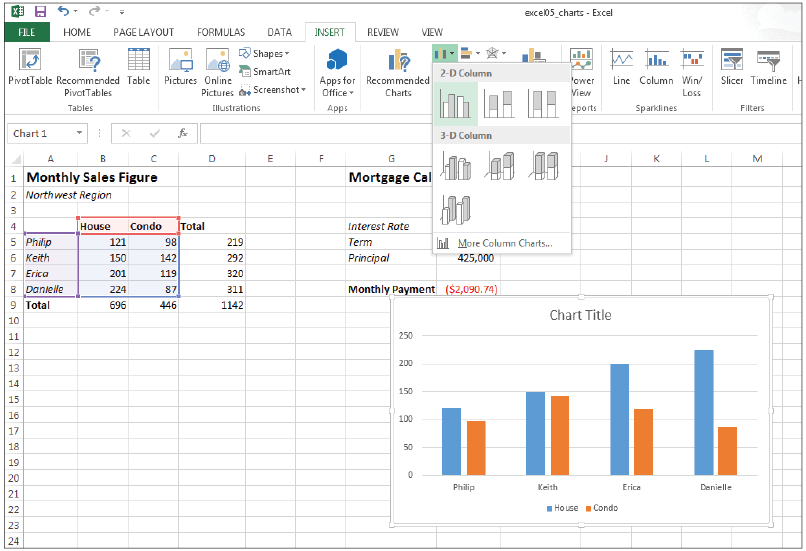Pick the 100% Stacked Column chart

pyautogui.click(x=543, y=104)
